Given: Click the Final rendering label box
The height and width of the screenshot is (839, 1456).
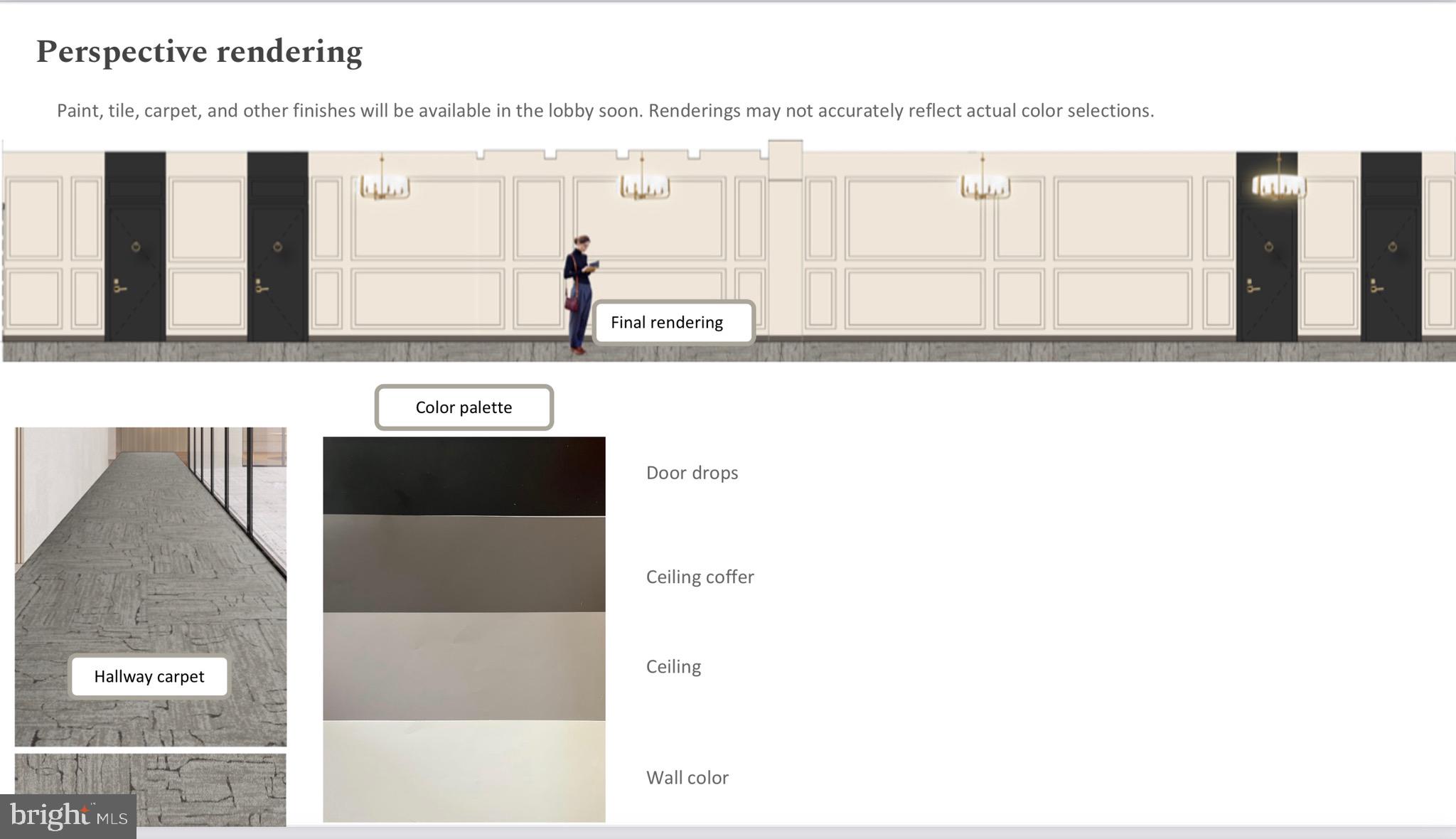Looking at the screenshot, I should pos(673,323).
